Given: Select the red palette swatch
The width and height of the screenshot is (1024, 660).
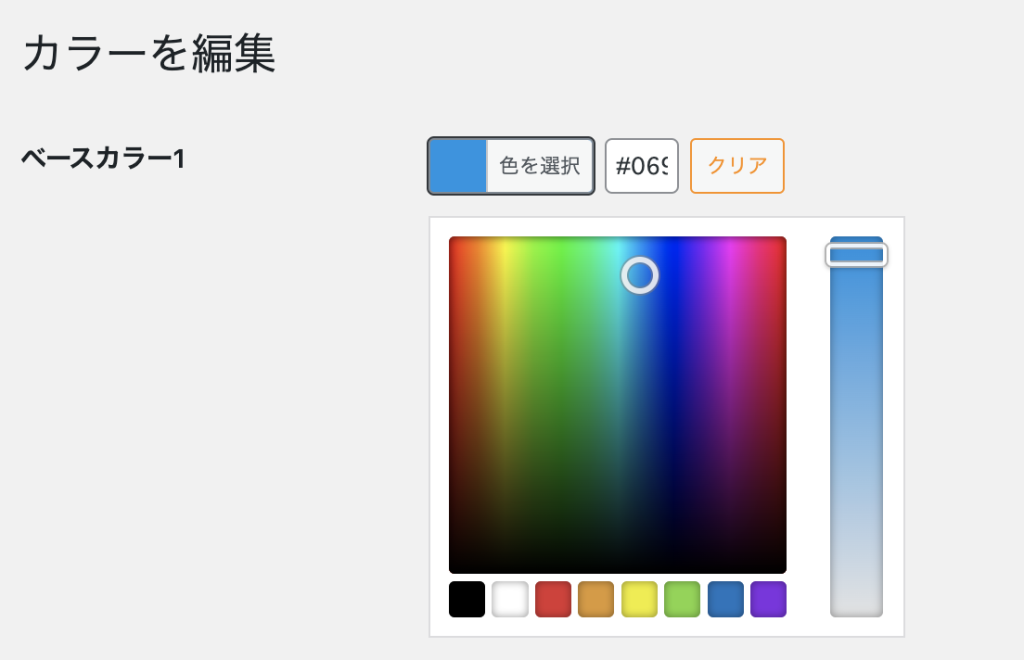Looking at the screenshot, I should [x=553, y=599].
